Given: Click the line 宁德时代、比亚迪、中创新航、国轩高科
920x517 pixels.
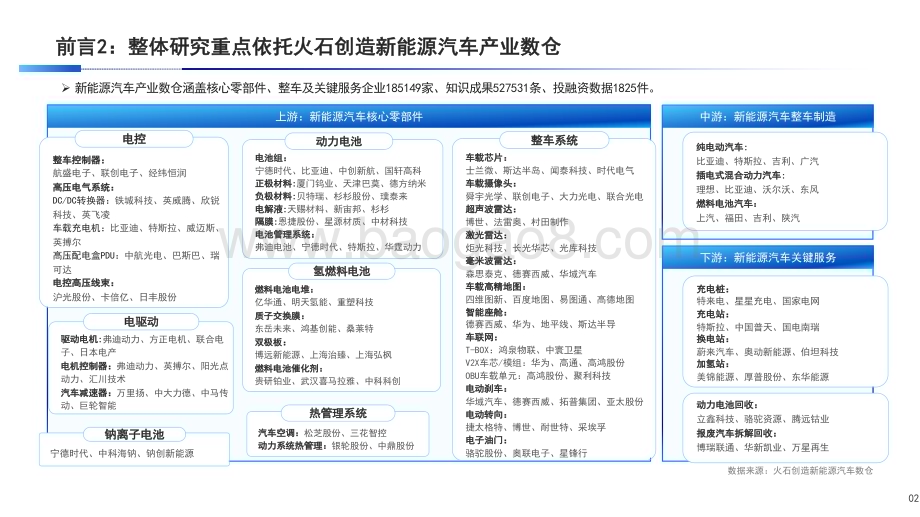Looking at the screenshot, I should [x=338, y=171].
